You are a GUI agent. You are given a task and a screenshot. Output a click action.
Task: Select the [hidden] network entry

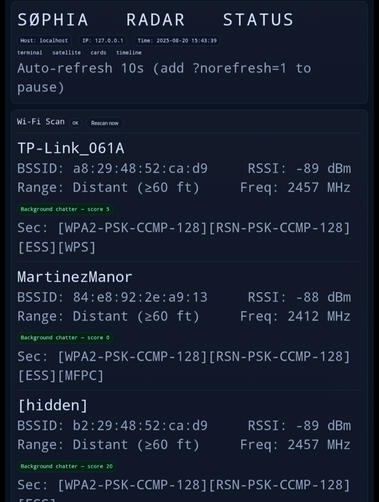coord(53,405)
